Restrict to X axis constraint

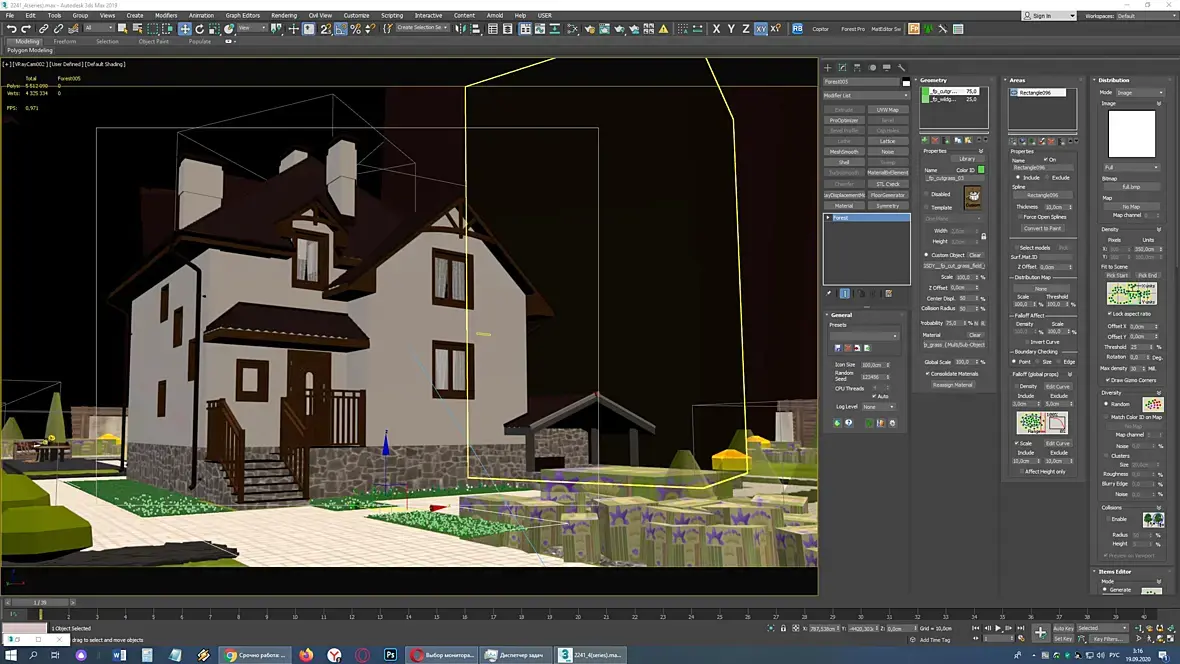(x=716, y=29)
